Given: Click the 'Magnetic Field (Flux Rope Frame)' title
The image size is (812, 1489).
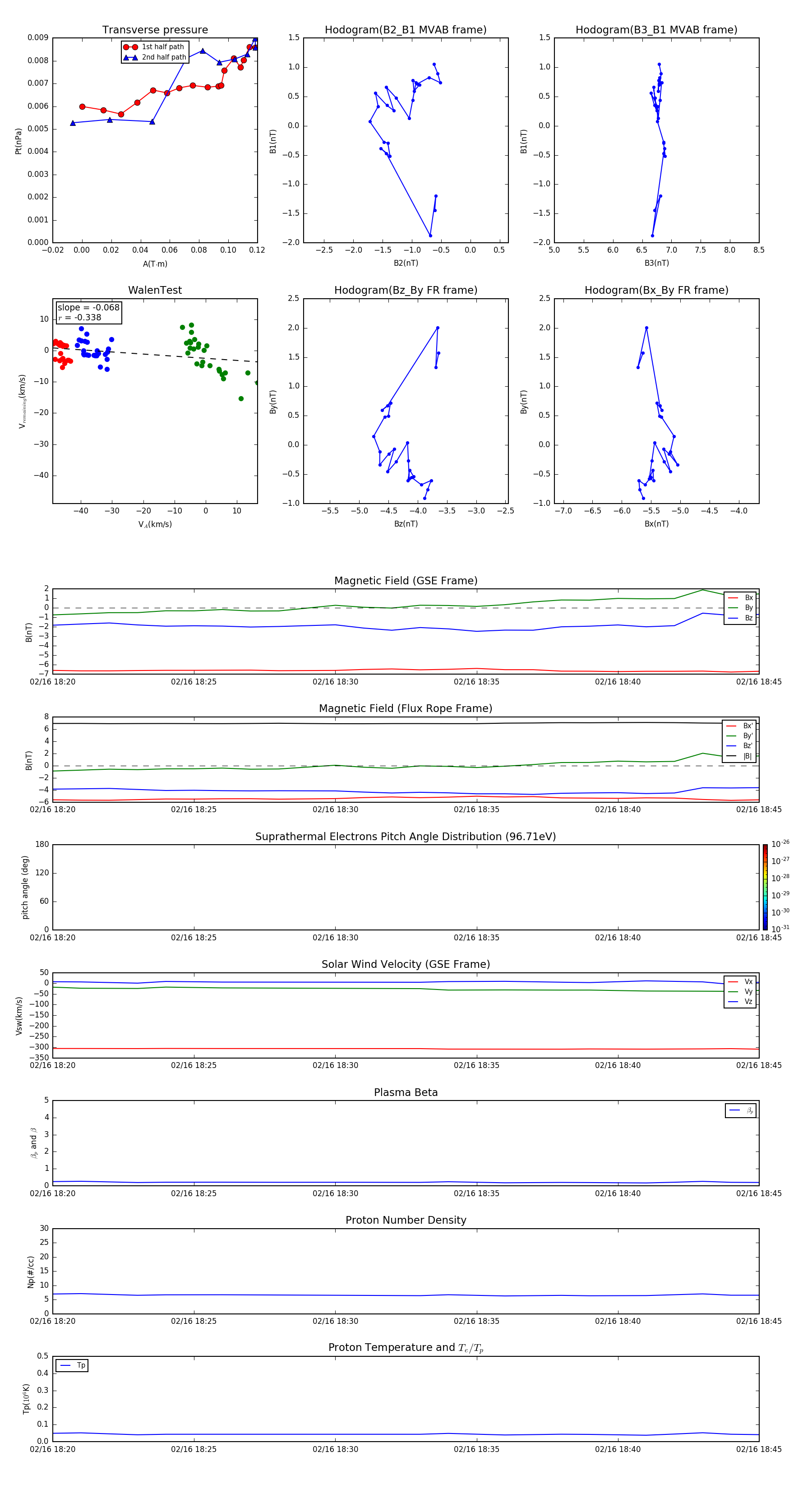Looking at the screenshot, I should click(x=406, y=709).
